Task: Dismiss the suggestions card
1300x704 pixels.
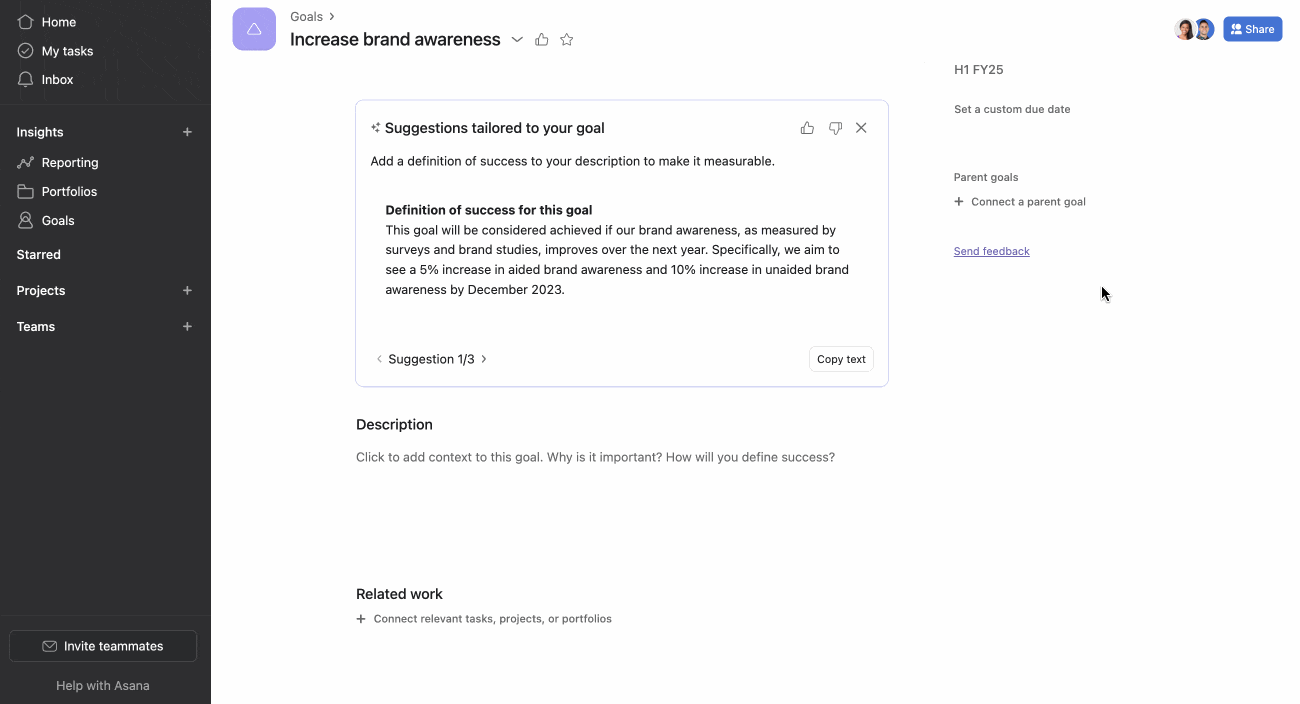Action: [861, 128]
